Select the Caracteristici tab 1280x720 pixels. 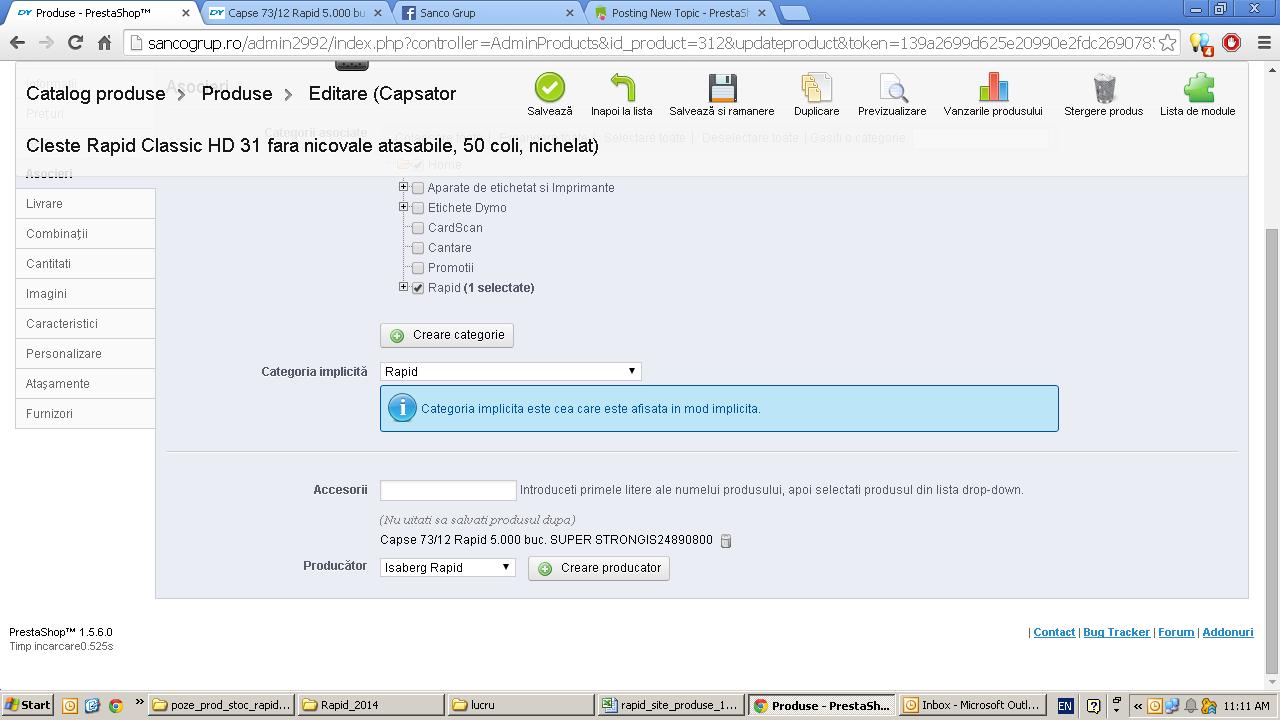(x=85, y=324)
